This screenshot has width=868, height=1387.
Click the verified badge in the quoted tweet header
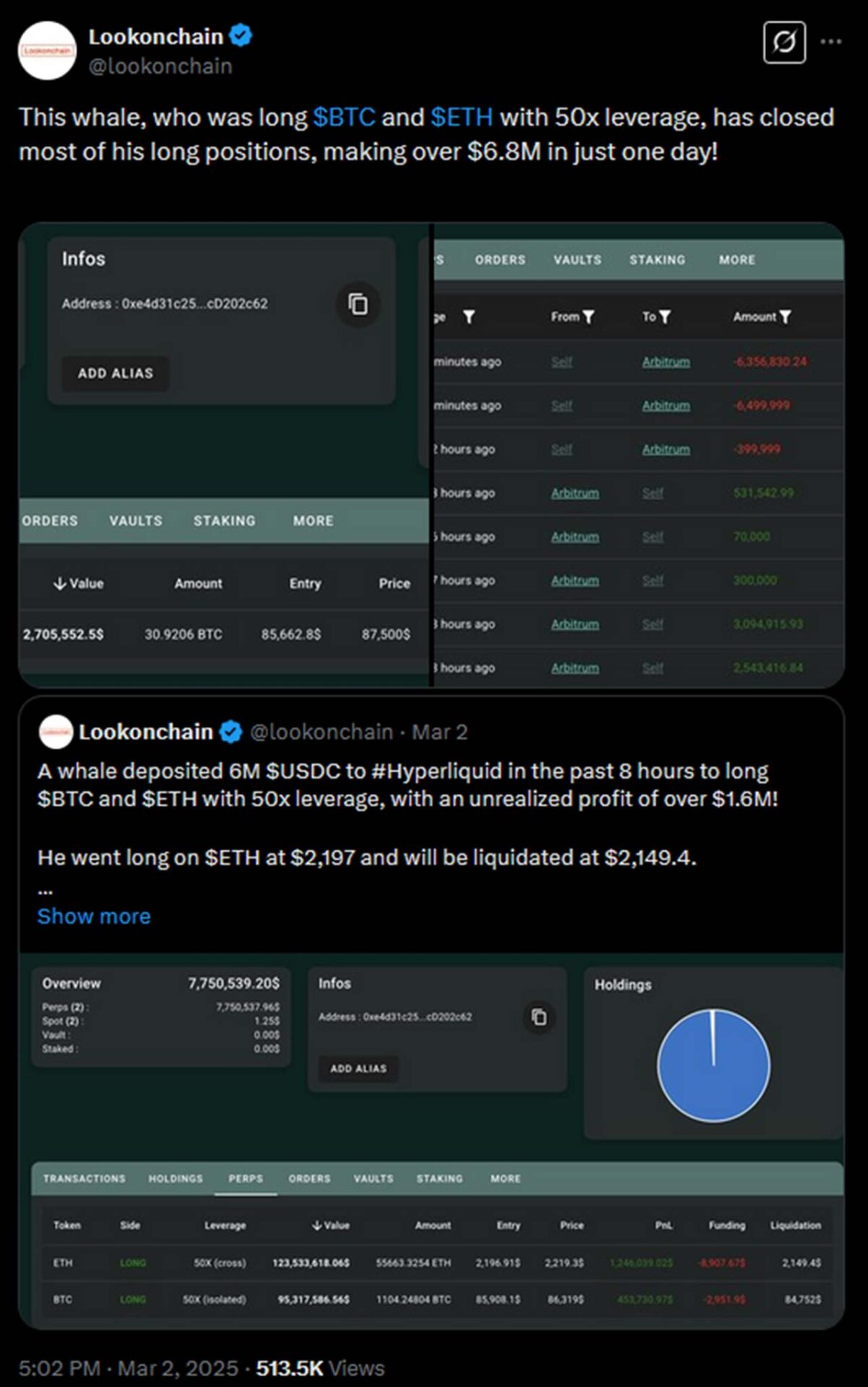point(230,732)
